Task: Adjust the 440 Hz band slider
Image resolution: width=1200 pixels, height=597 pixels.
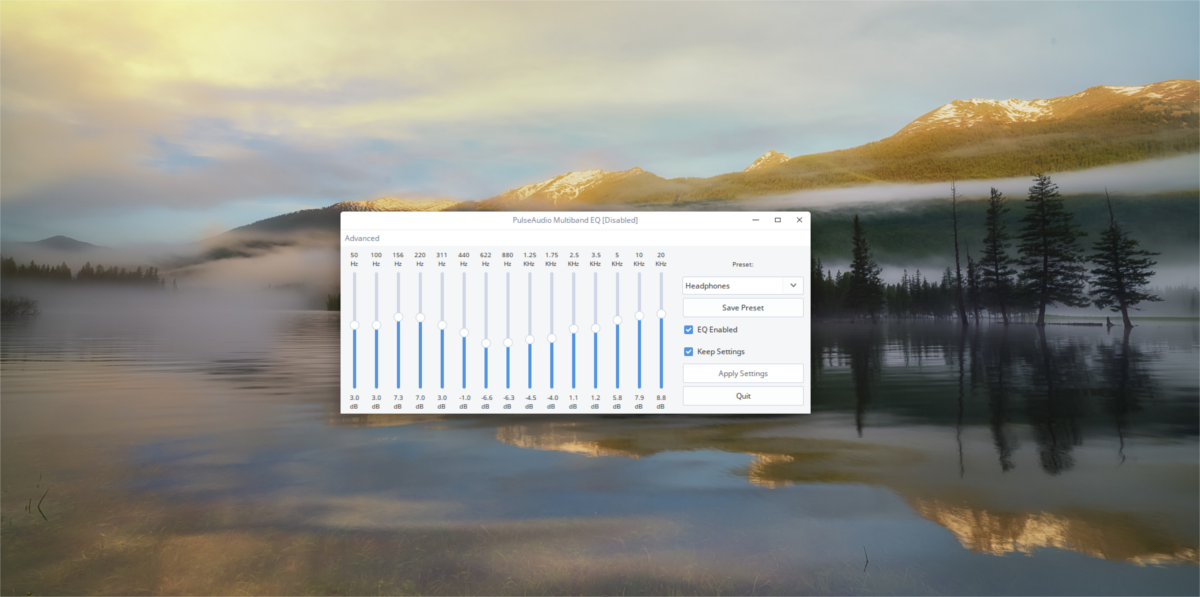Action: tap(464, 333)
